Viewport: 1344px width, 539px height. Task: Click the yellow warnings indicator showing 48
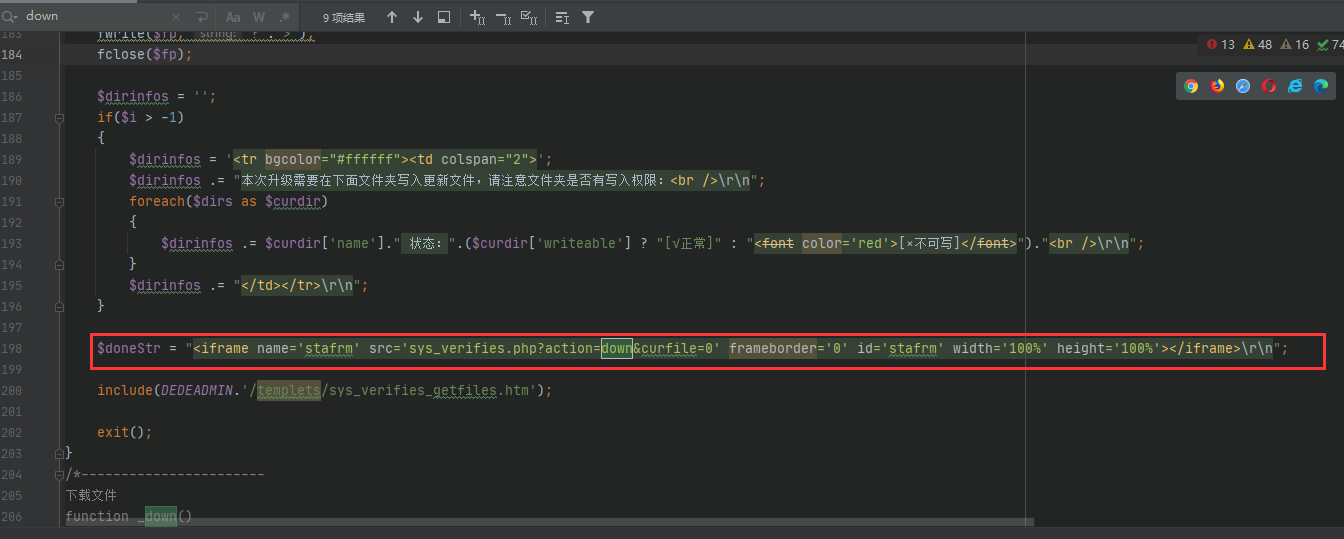coord(1258,44)
